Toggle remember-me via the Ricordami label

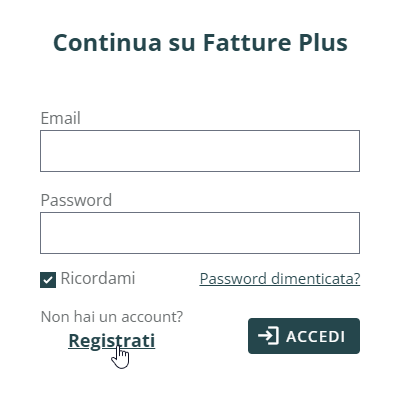[98, 278]
